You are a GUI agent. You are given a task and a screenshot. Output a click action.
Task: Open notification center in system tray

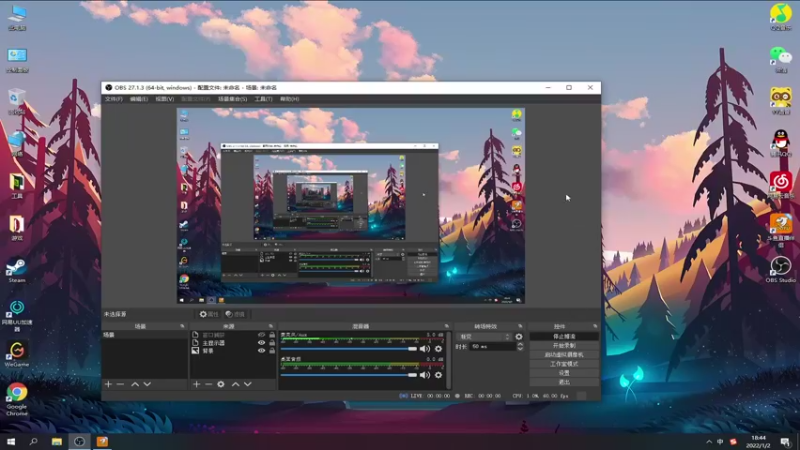[x=786, y=442]
